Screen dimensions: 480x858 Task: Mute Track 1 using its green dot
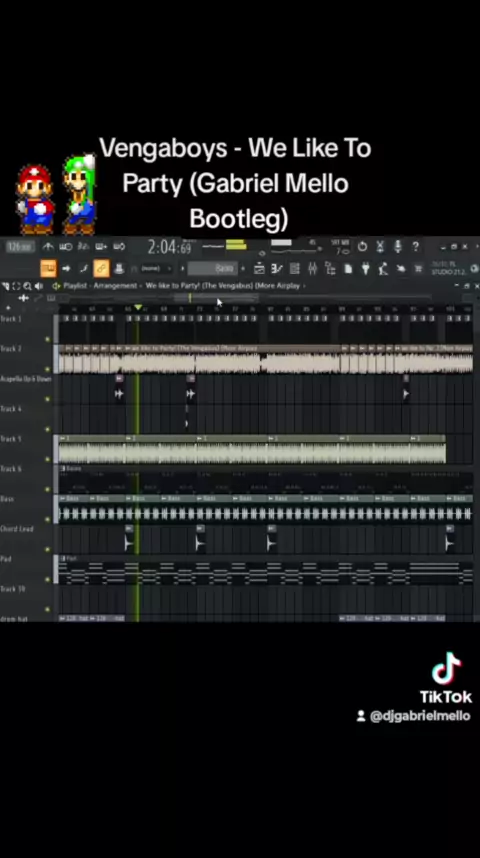click(x=47, y=340)
